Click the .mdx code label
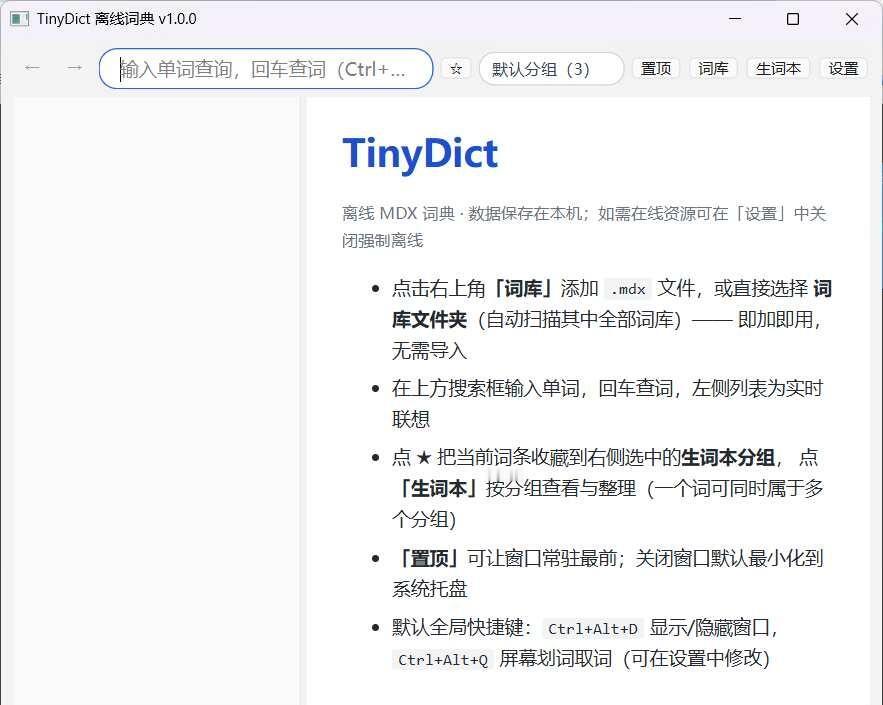 [628, 289]
